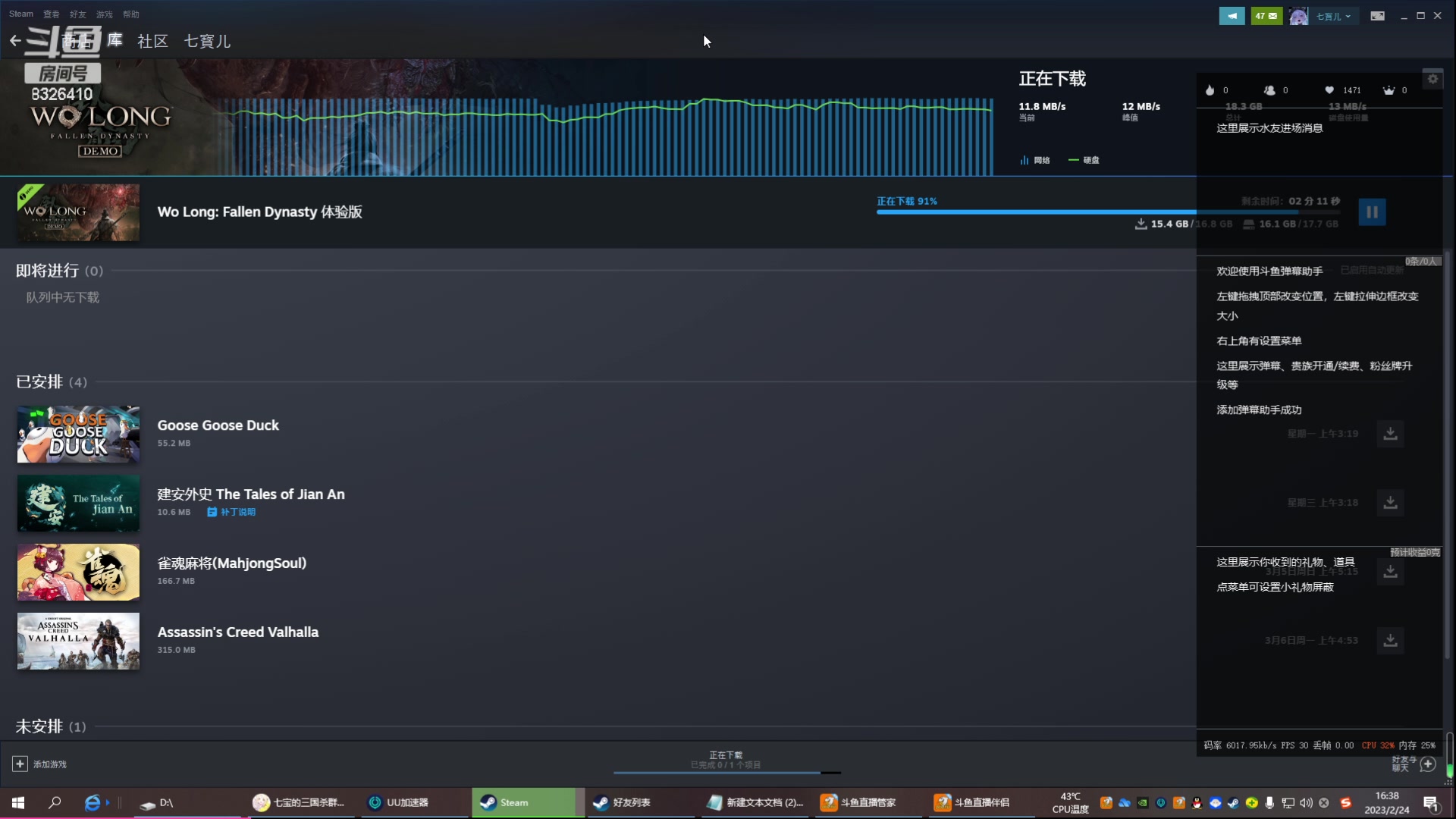This screenshot has width=1456, height=819.
Task: Open the 帮助 menu
Action: tap(131, 14)
